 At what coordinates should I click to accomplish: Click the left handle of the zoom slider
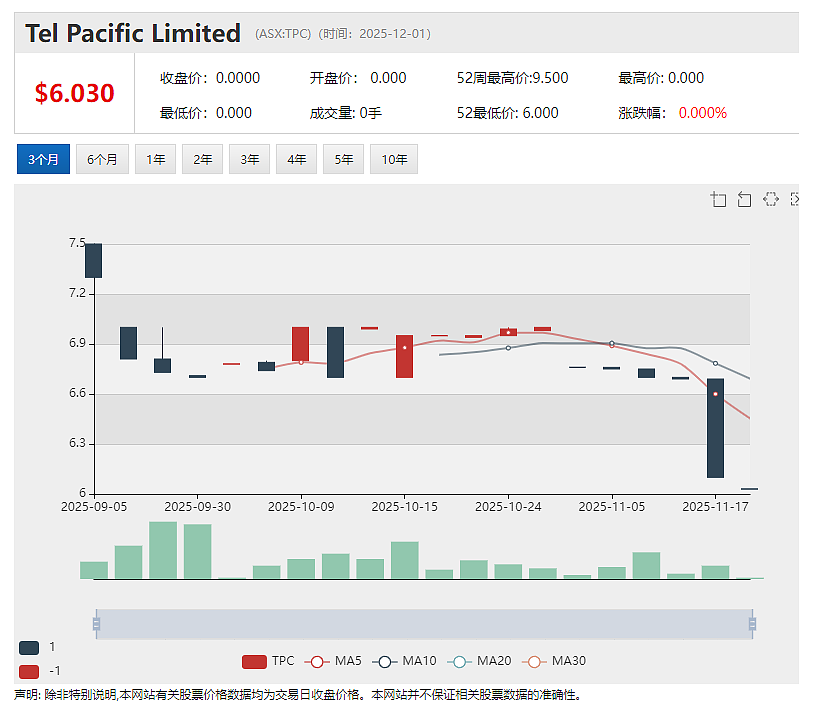tap(96, 624)
